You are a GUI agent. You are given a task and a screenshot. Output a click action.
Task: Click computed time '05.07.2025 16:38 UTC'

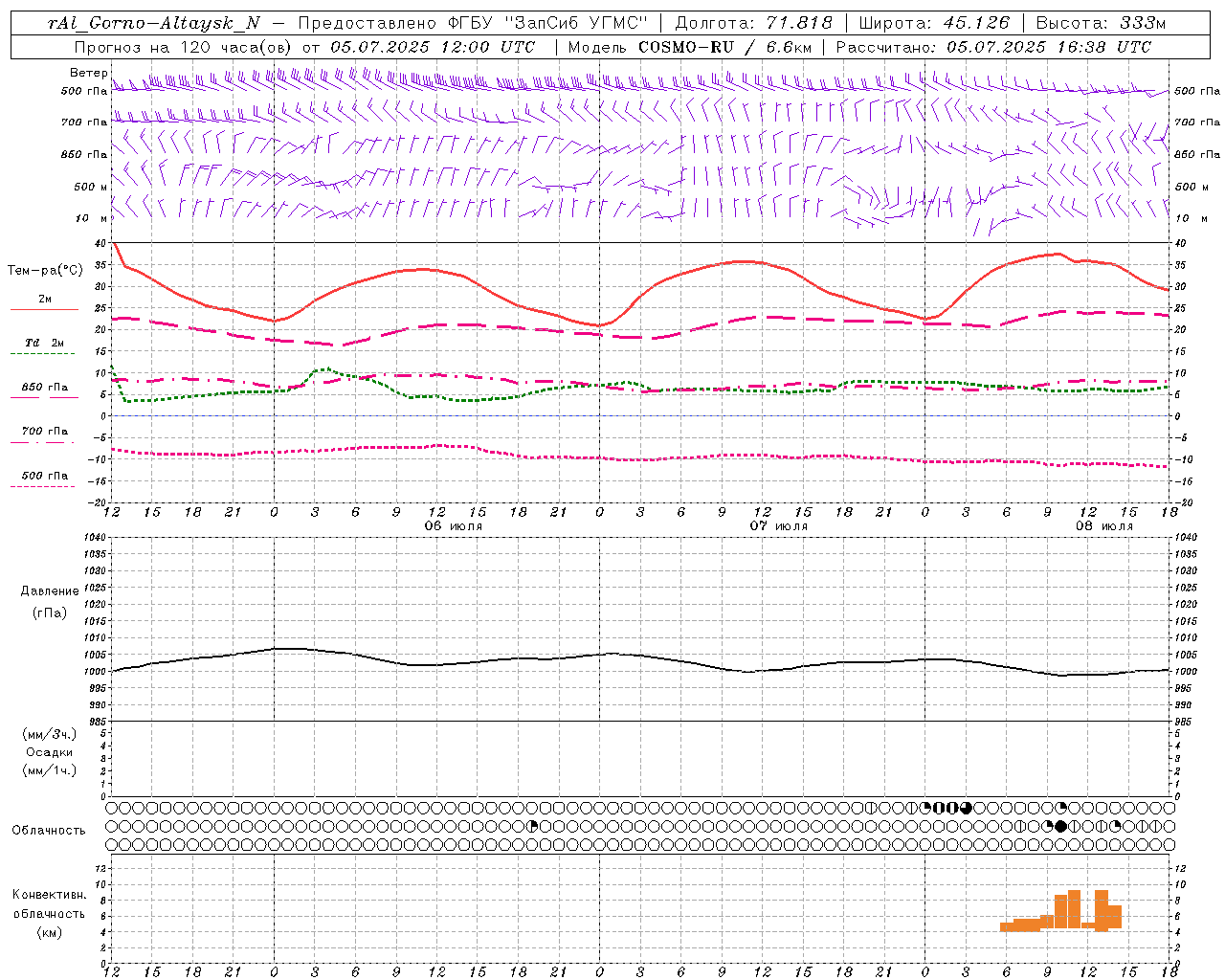pos(1048,47)
